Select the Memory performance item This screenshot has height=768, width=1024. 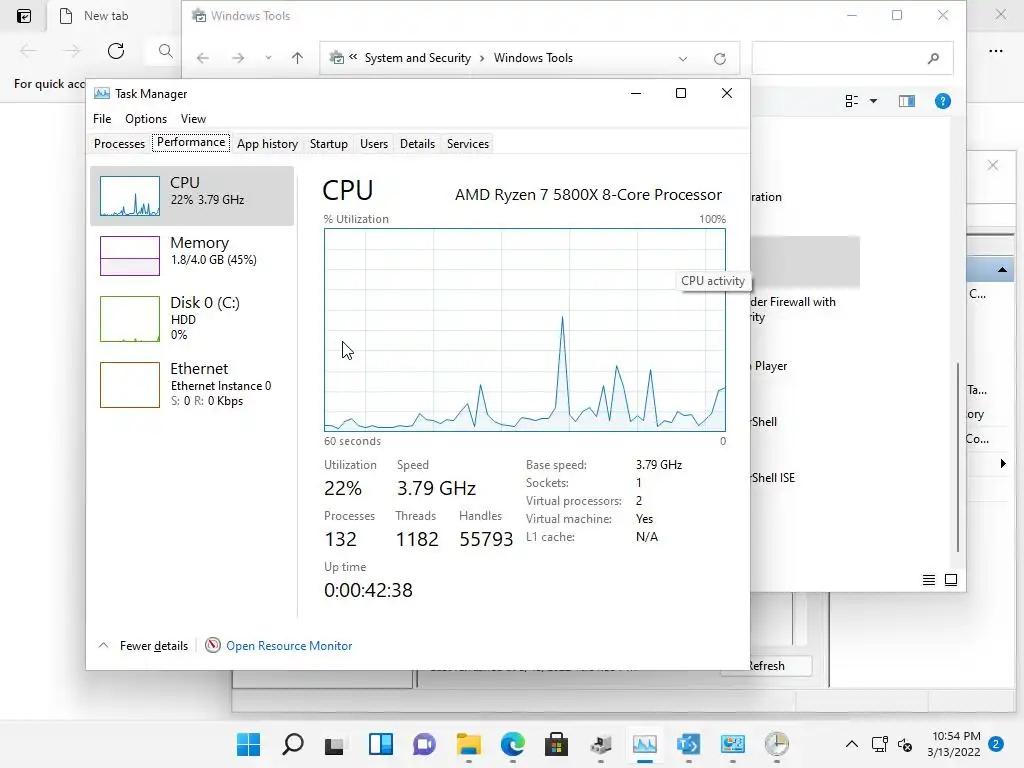point(192,255)
